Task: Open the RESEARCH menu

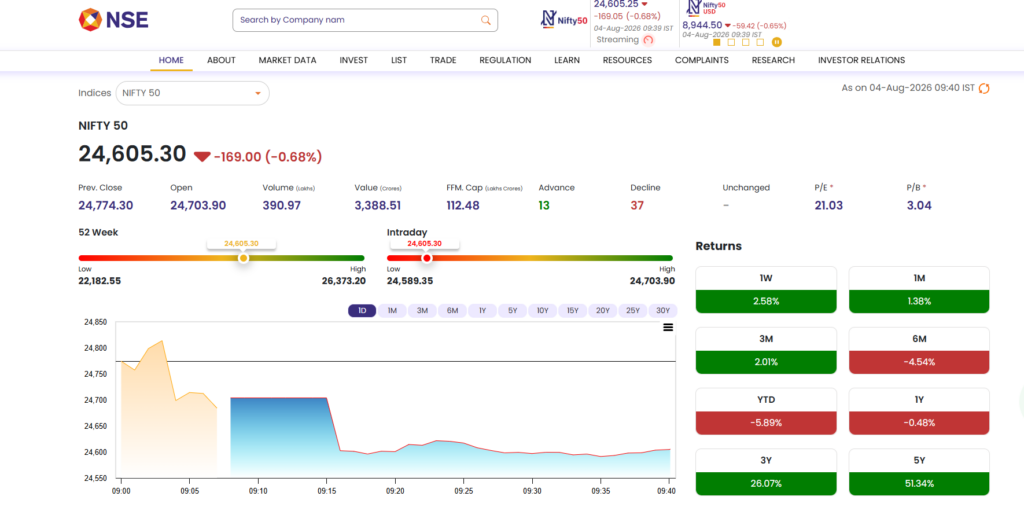Action: pos(773,60)
